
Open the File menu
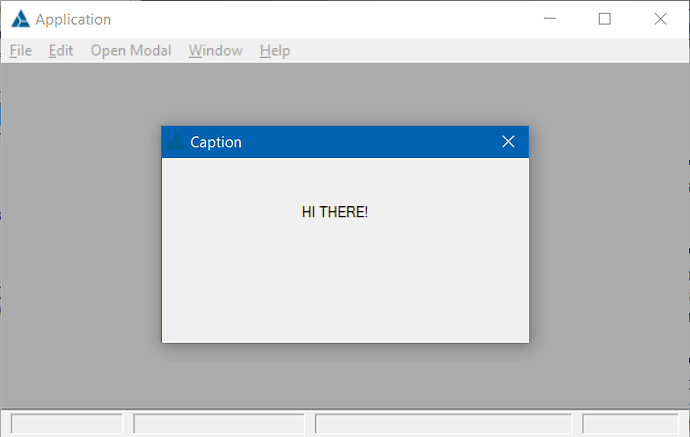[x=21, y=50]
